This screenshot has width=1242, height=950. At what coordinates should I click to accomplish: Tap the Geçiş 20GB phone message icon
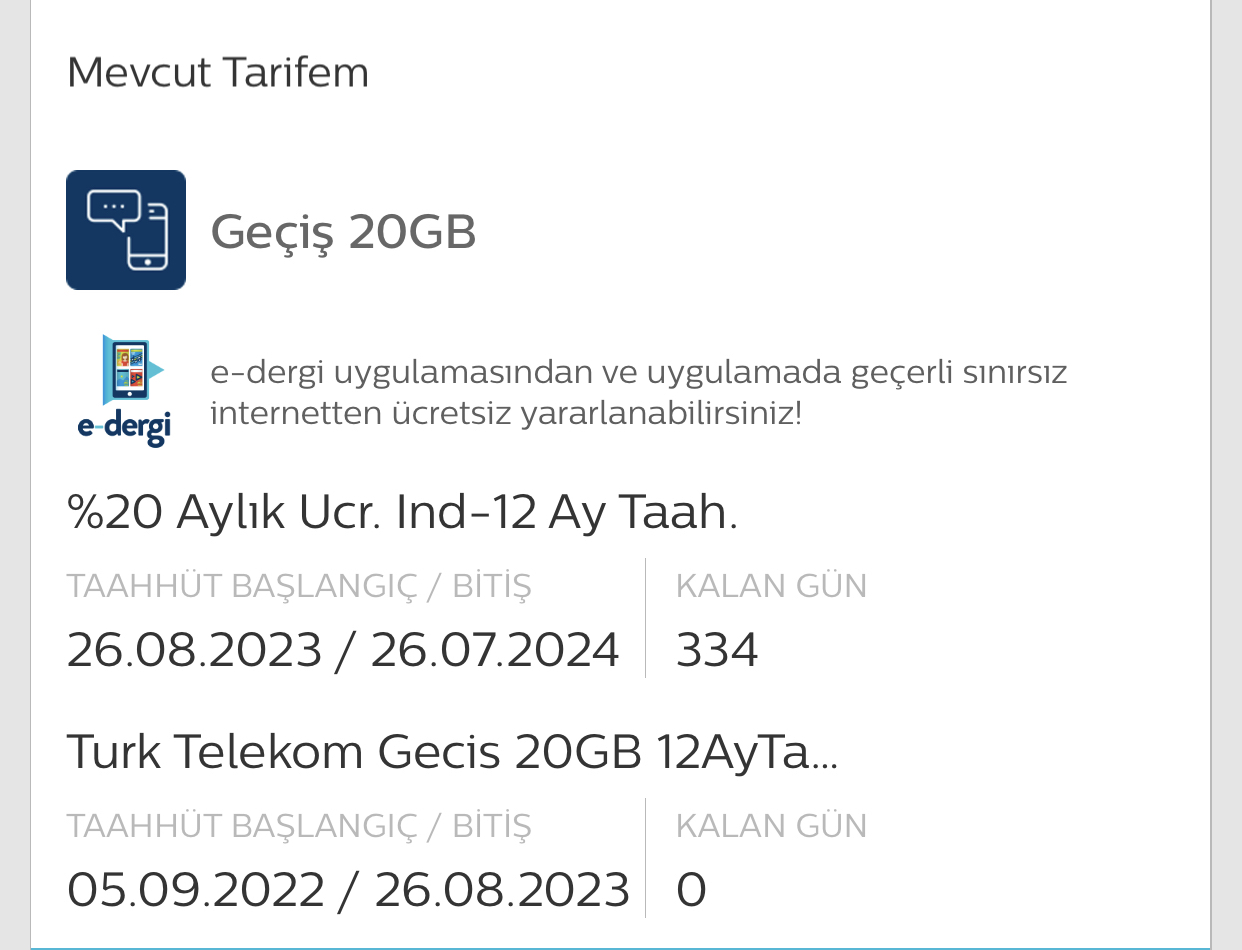[126, 230]
